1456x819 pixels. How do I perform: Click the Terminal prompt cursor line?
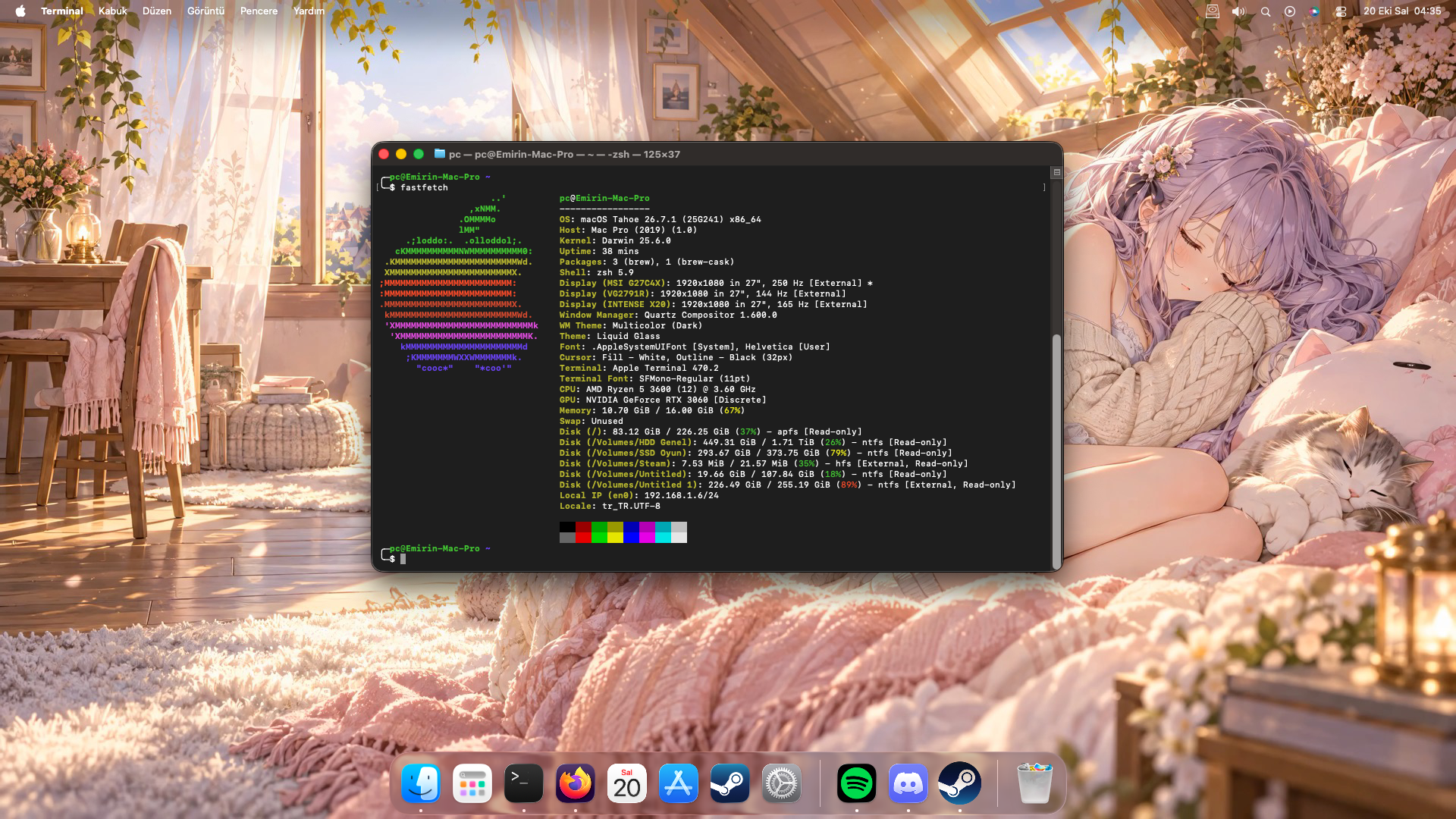pos(403,559)
